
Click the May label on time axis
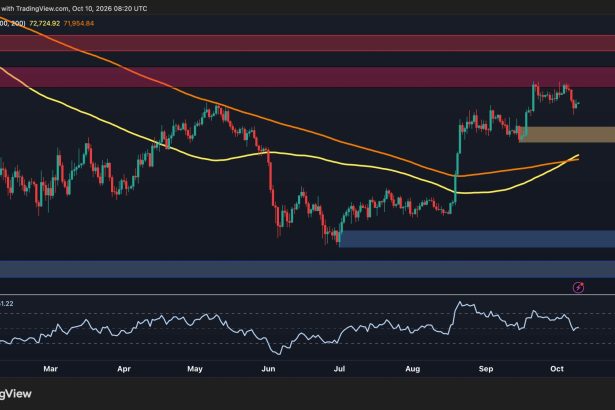[195, 369]
